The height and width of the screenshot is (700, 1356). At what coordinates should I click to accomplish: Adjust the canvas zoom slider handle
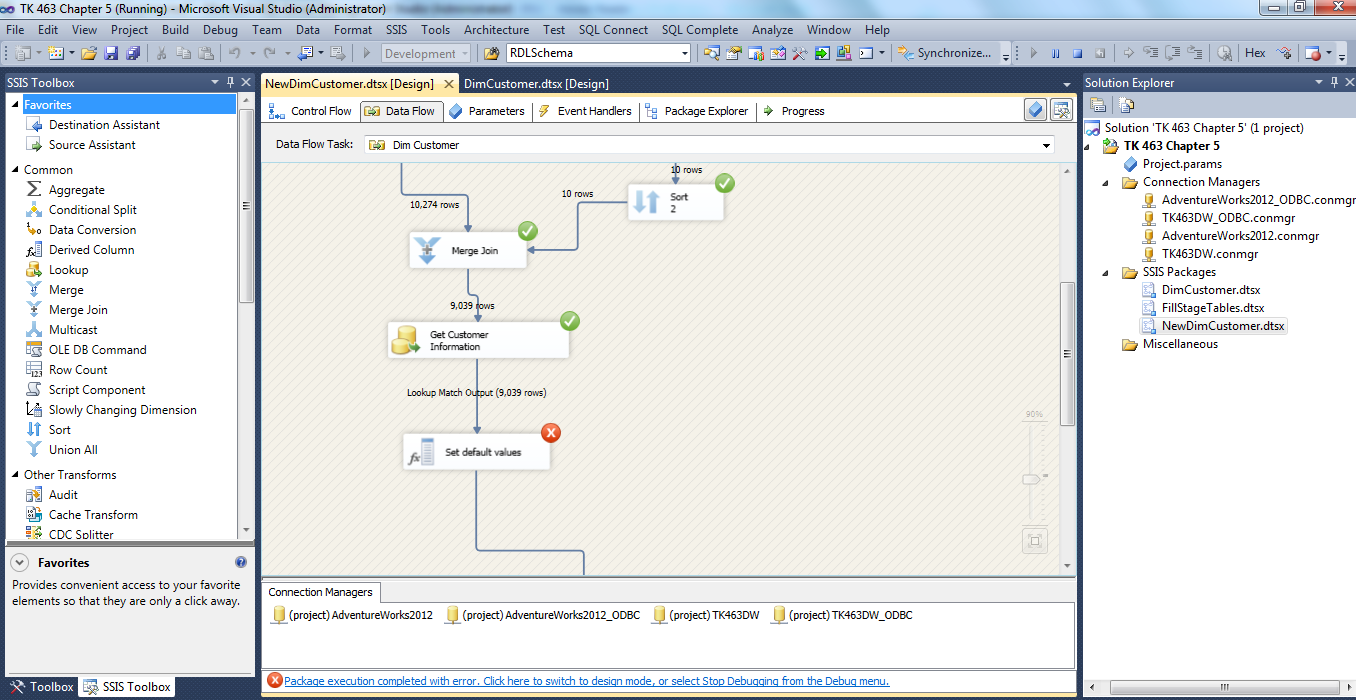(1033, 480)
